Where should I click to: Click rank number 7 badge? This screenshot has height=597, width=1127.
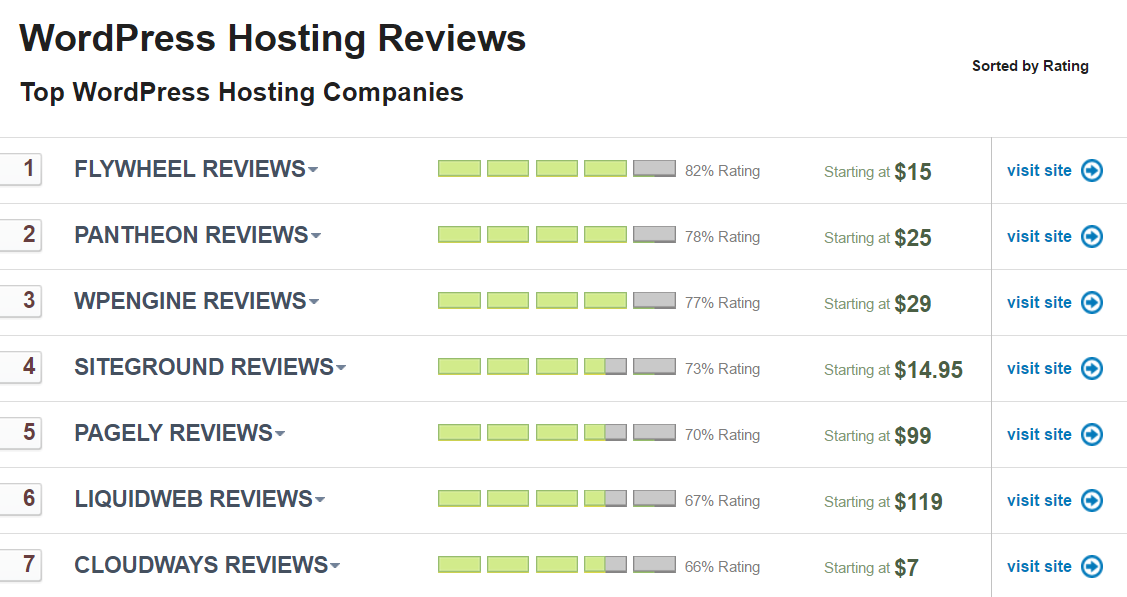click(22, 565)
